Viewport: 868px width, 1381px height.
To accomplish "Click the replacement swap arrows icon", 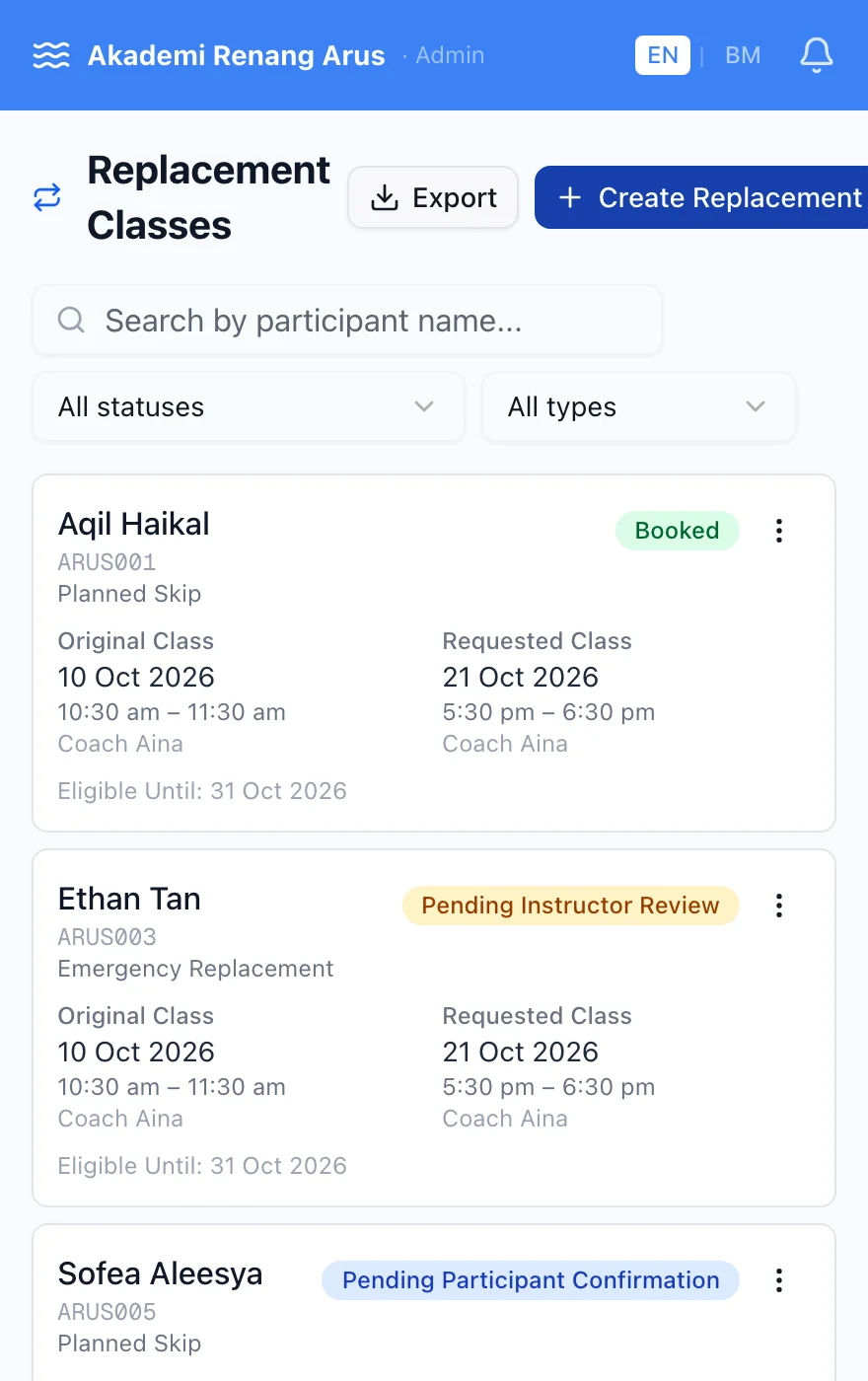I will click(47, 197).
